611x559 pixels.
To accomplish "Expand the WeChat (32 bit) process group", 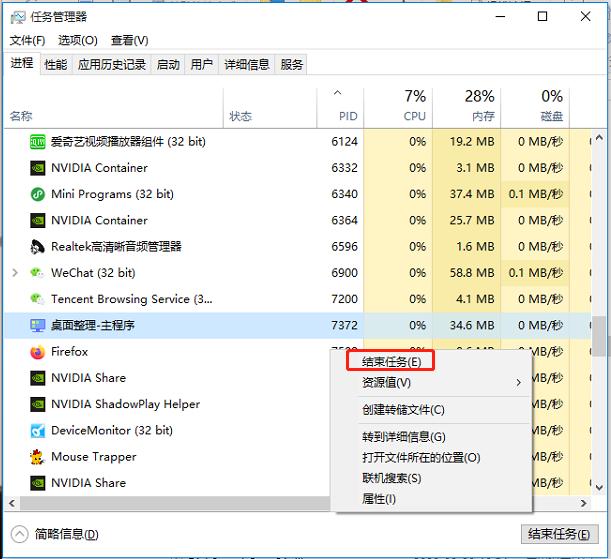I will pos(15,273).
